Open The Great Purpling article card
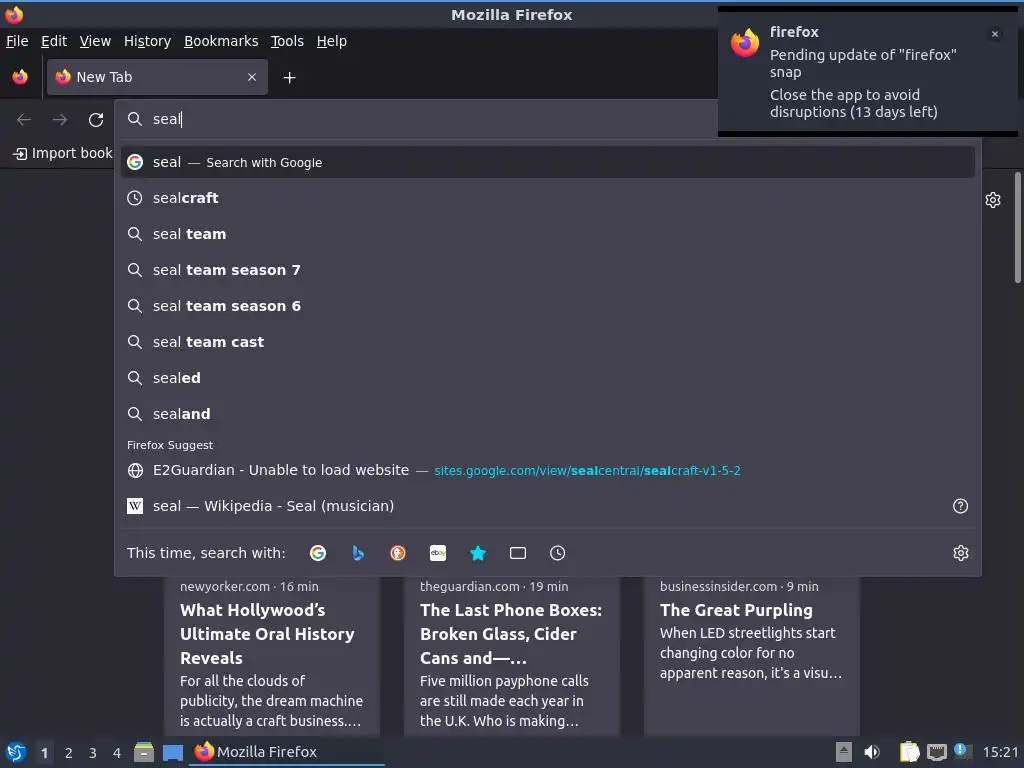The width and height of the screenshot is (1024, 768). point(752,656)
